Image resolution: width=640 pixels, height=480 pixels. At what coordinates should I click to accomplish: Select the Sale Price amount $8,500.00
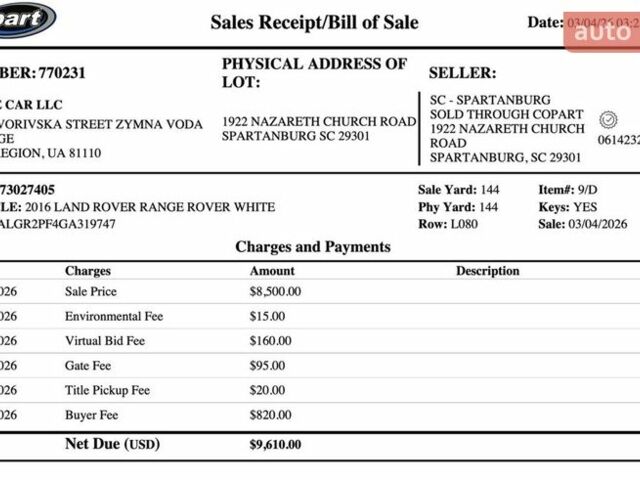275,291
